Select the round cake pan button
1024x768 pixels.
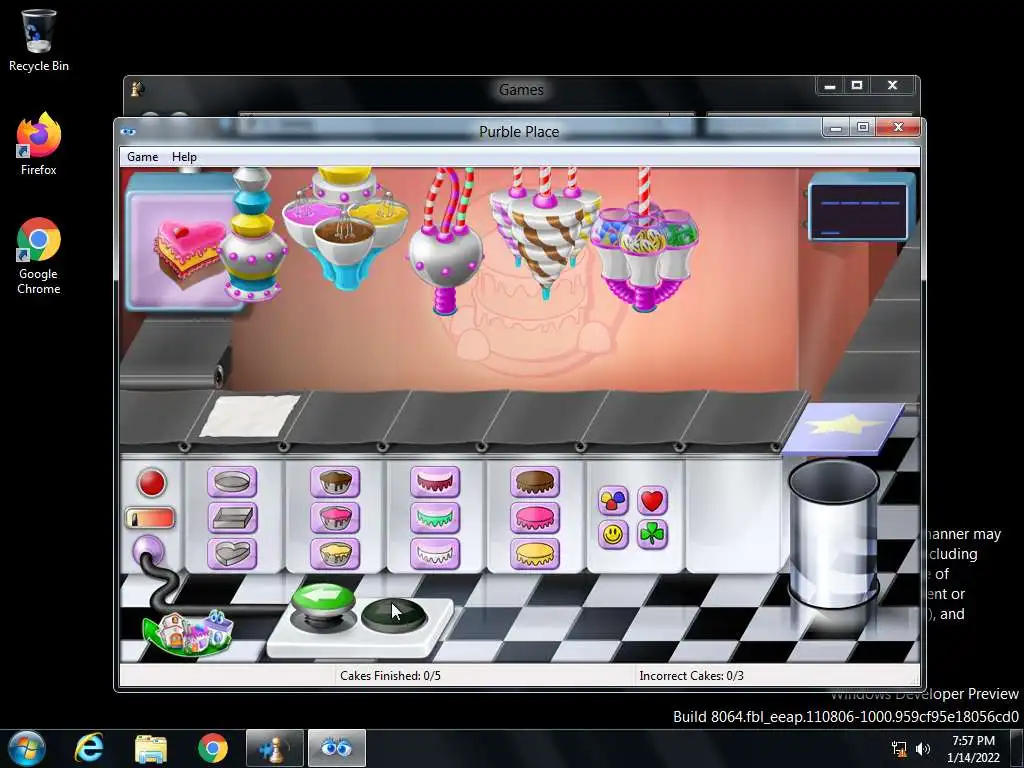(x=232, y=482)
